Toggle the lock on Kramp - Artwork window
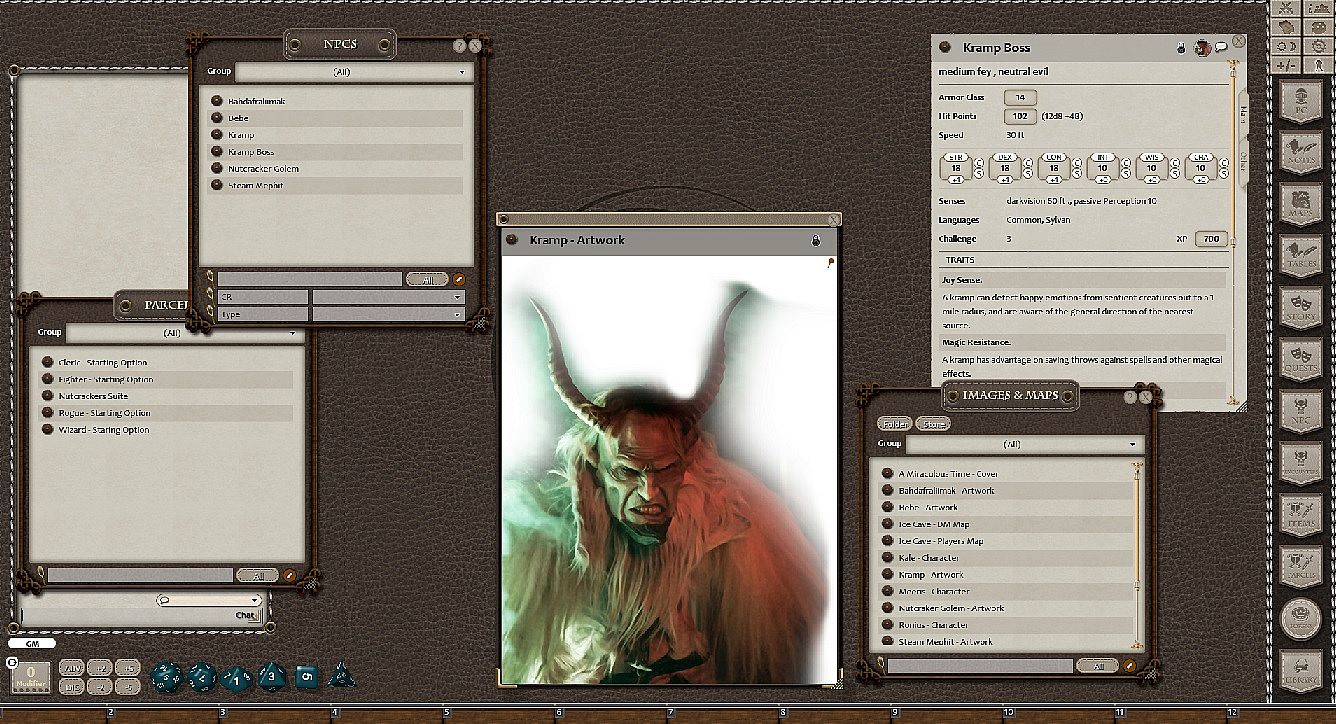Viewport: 1336px width, 724px height. pyautogui.click(x=816, y=241)
